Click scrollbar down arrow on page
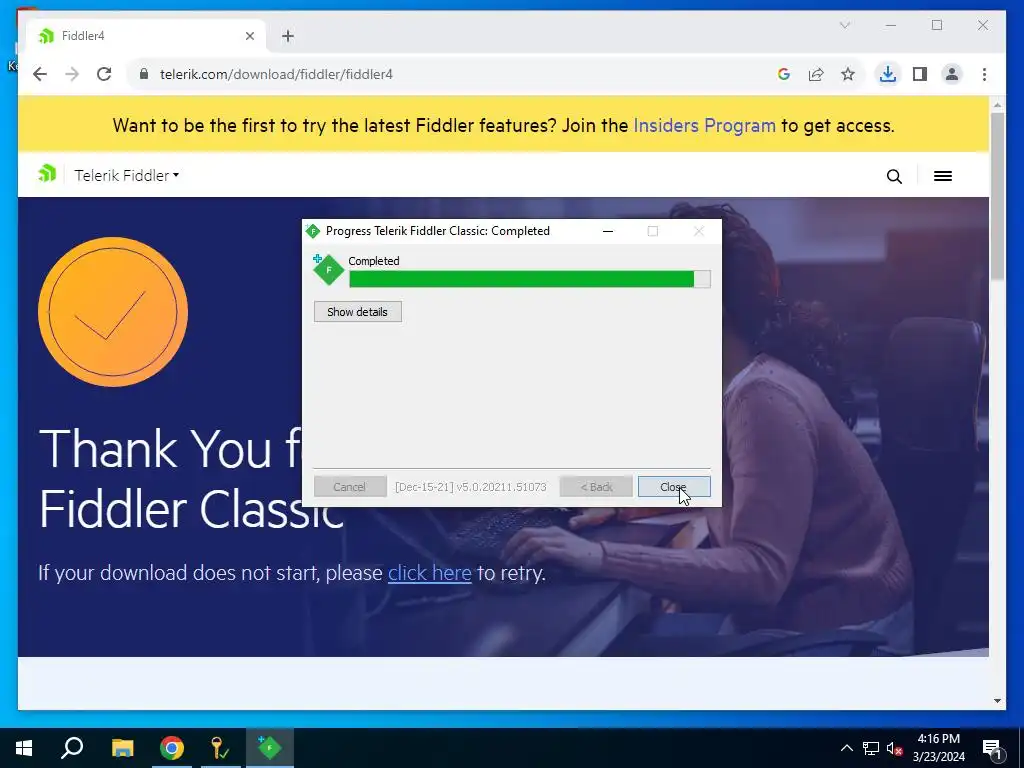The image size is (1024, 768). click(x=997, y=701)
